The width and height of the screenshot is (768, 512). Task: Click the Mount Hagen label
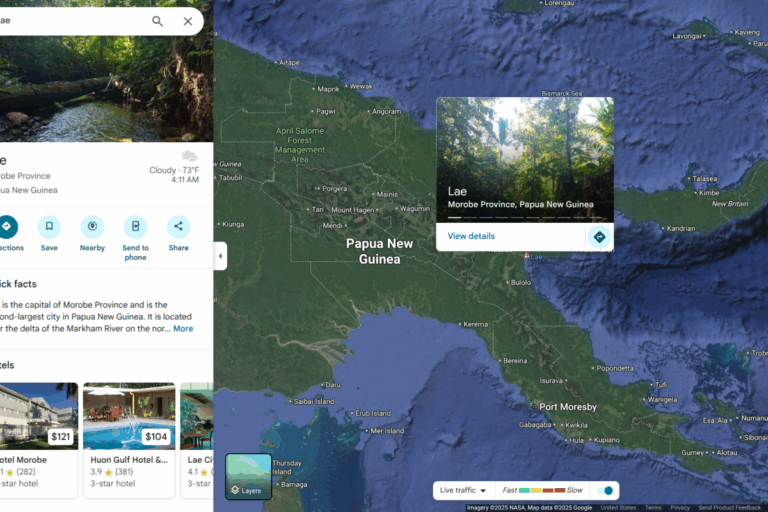point(353,210)
